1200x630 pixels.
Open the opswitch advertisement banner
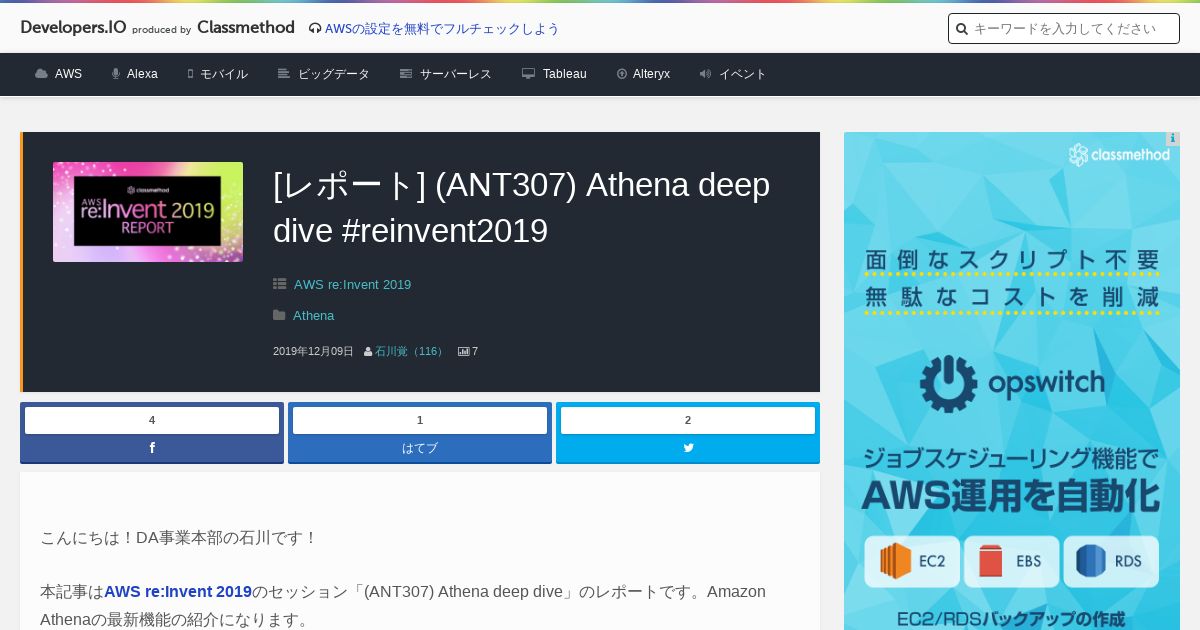tap(1012, 381)
